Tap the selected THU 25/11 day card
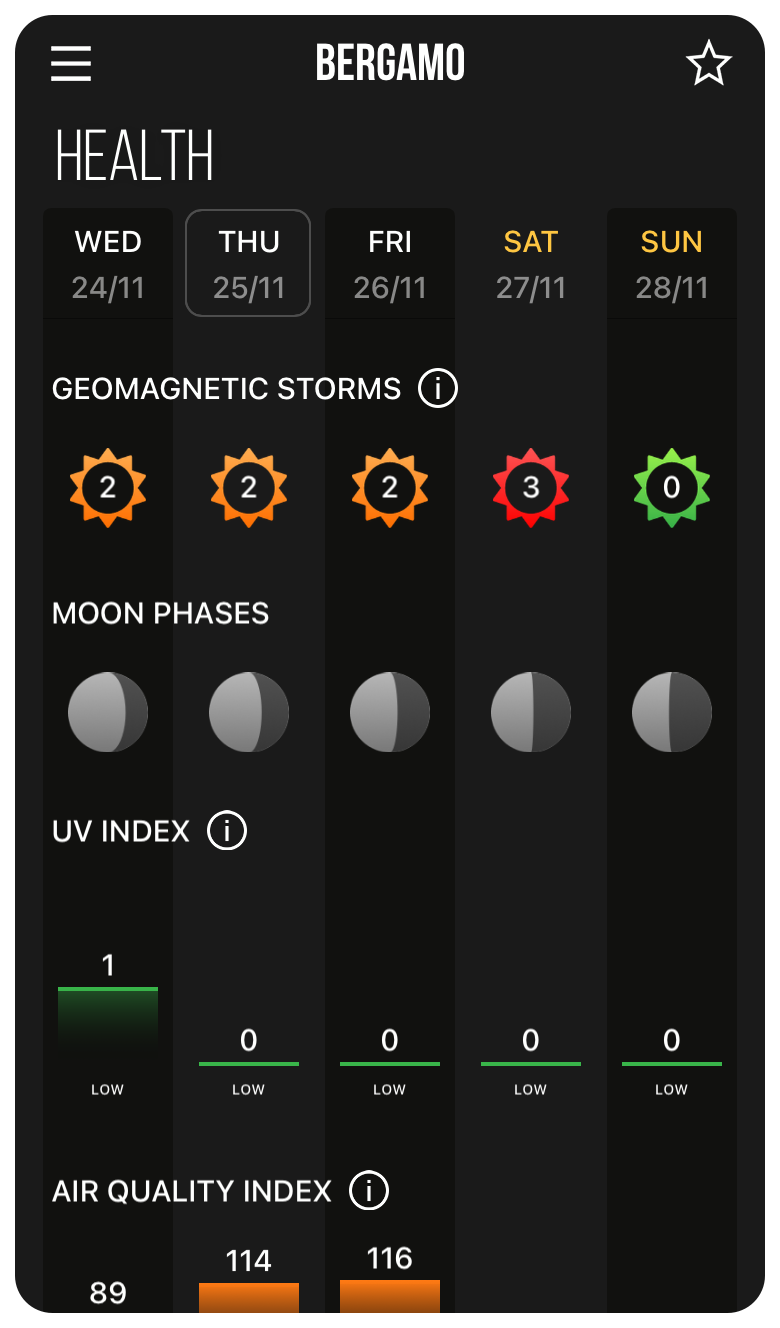The image size is (780, 1328). click(x=248, y=263)
